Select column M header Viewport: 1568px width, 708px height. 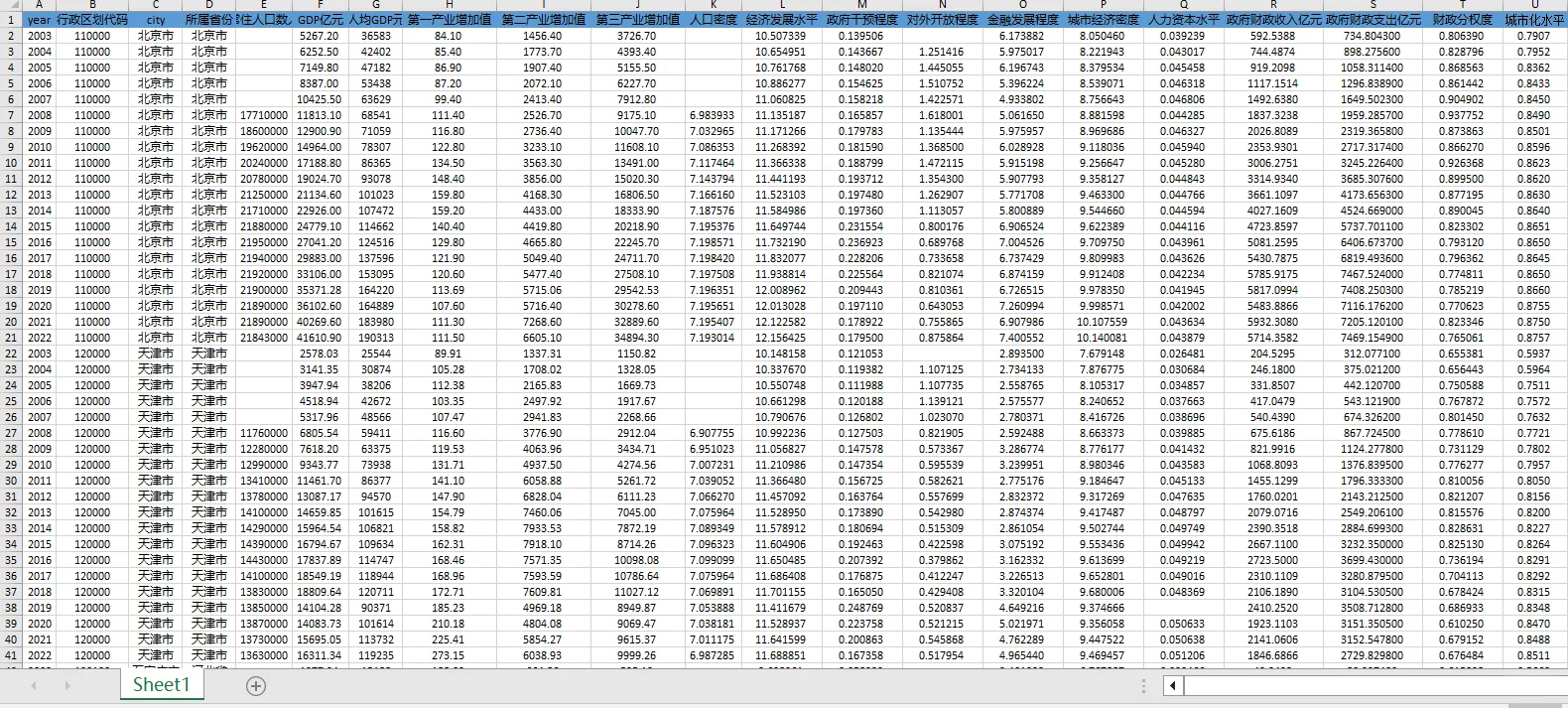click(862, 5)
